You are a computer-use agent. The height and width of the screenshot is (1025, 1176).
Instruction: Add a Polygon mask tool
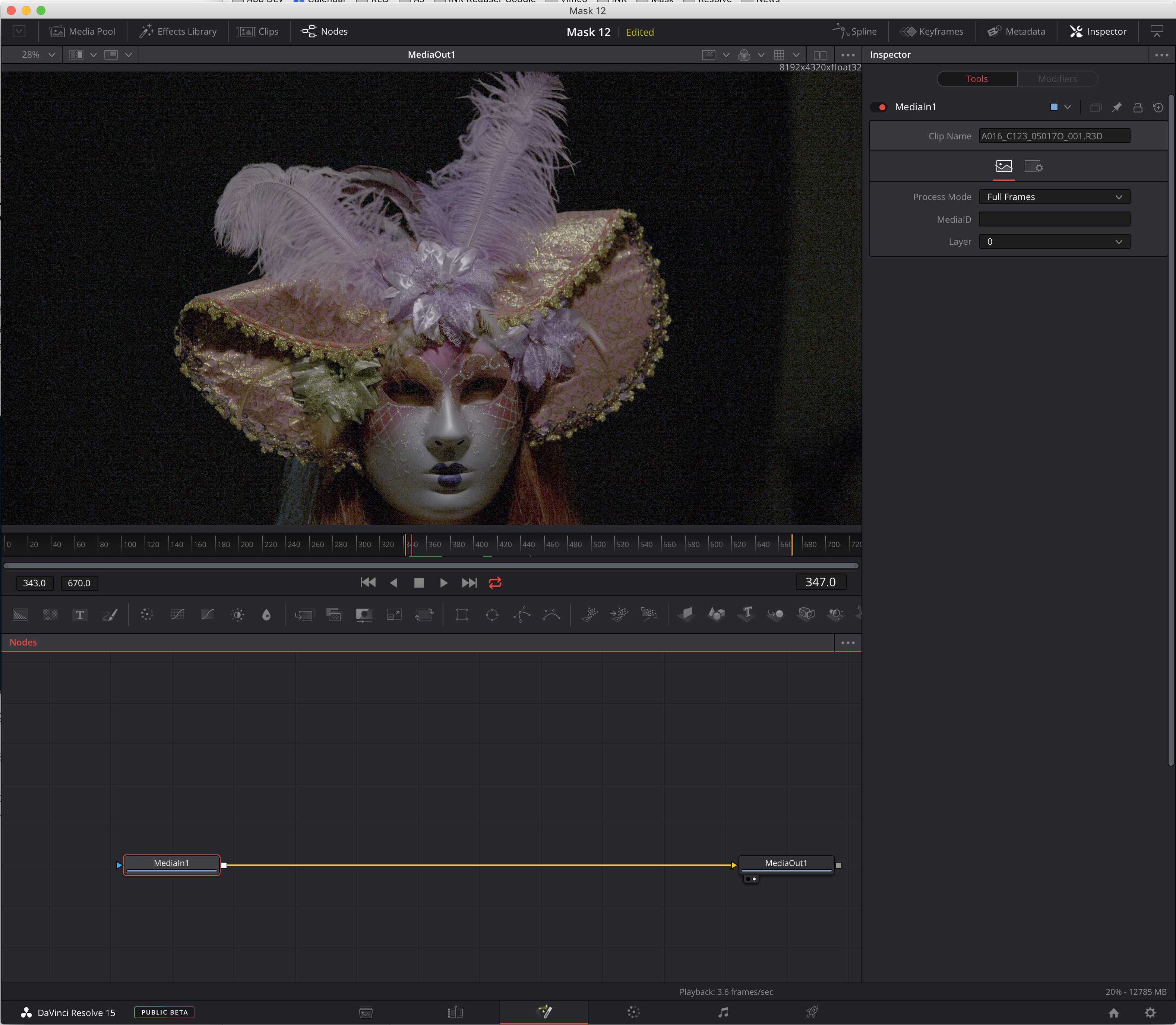(x=522, y=615)
